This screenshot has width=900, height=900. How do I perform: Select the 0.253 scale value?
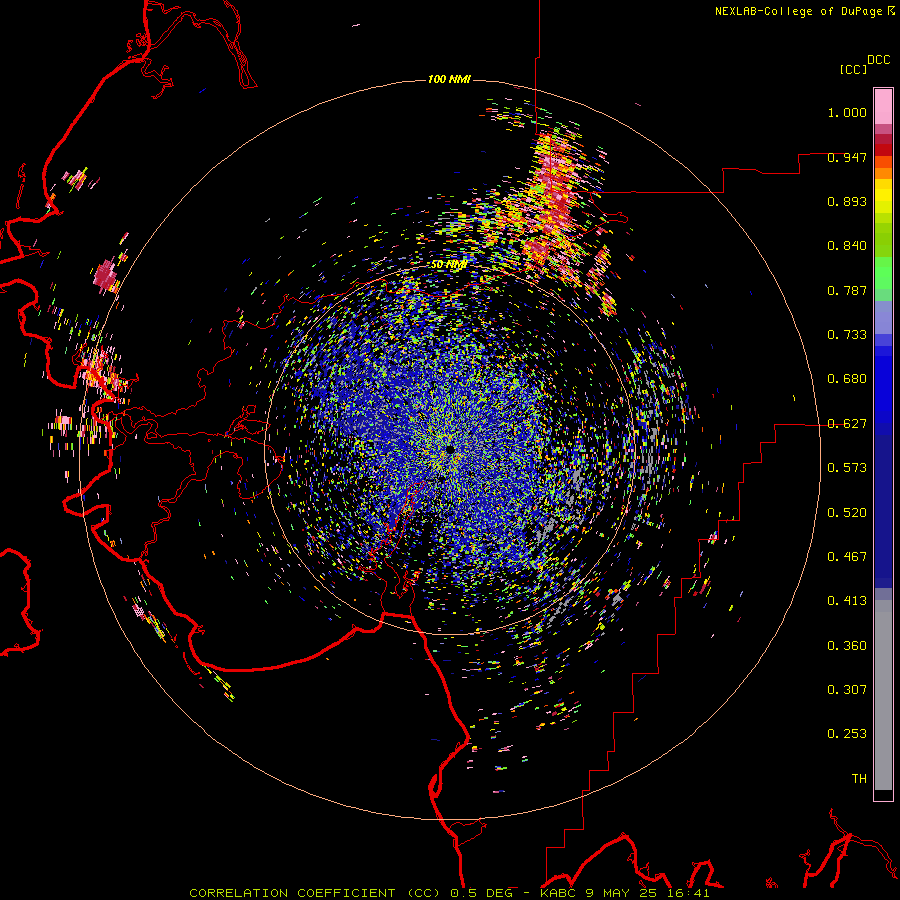click(847, 734)
